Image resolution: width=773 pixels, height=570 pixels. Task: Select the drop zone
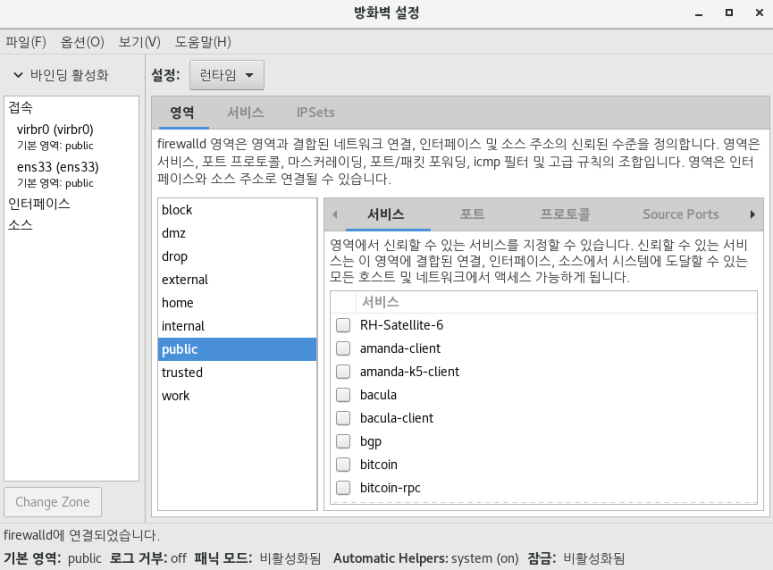tap(237, 256)
